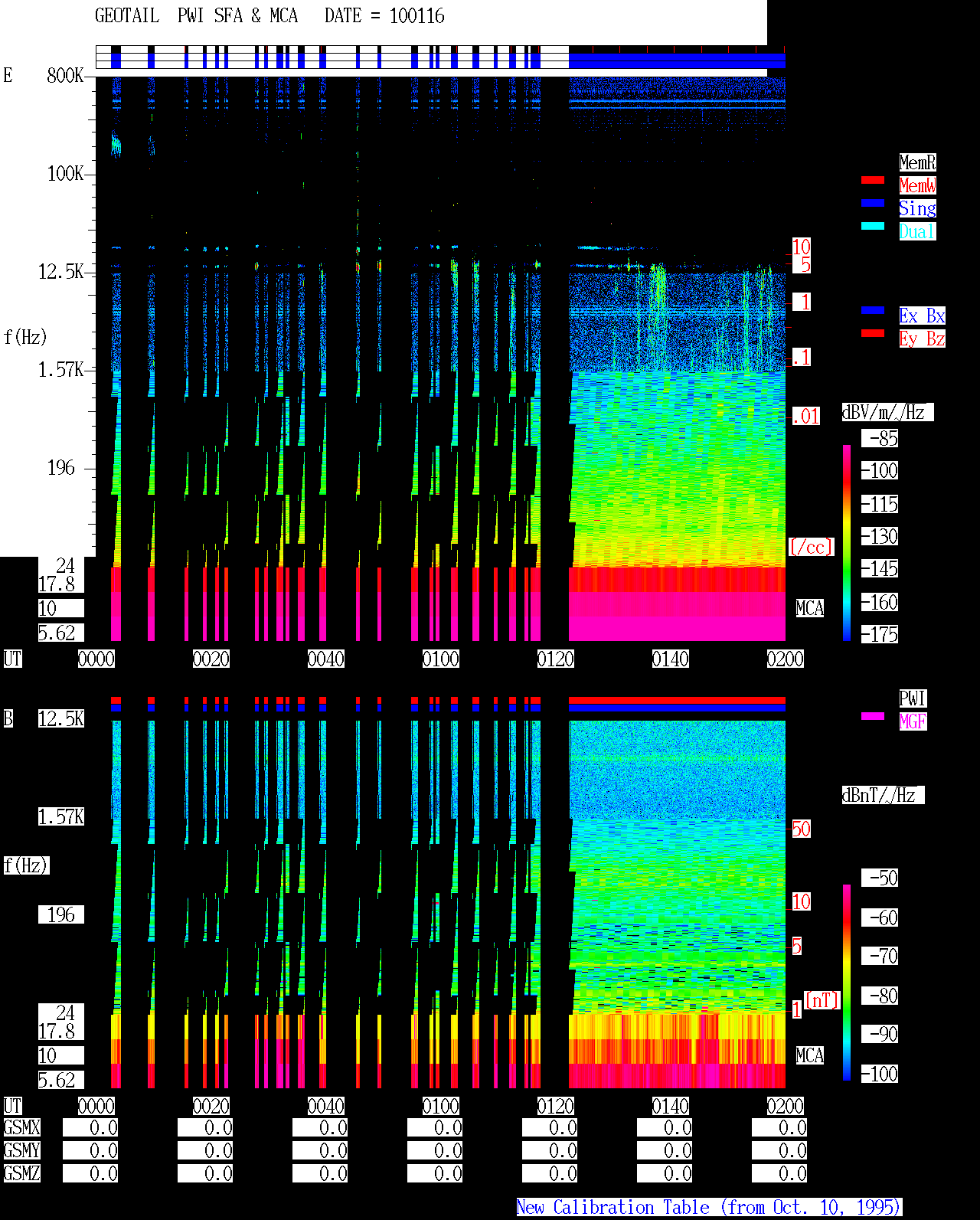Click the red MemW legend swatch
This screenshot has width=980, height=1220.
click(x=873, y=180)
